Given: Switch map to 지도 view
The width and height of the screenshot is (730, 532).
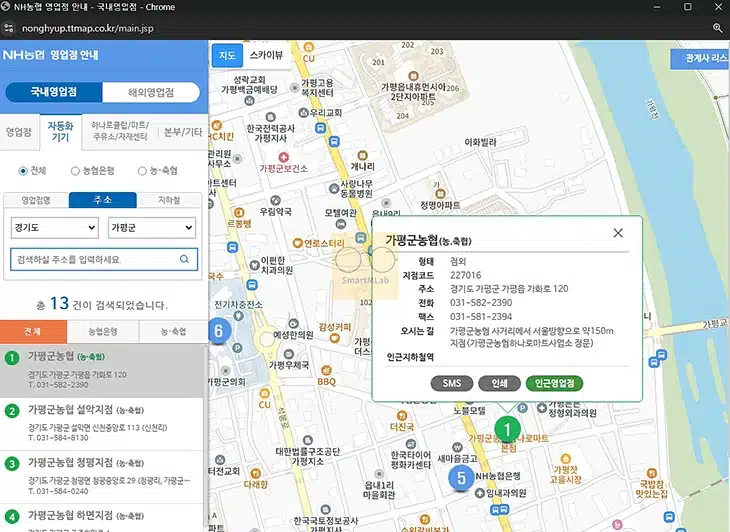Looking at the screenshot, I should click(x=227, y=56).
